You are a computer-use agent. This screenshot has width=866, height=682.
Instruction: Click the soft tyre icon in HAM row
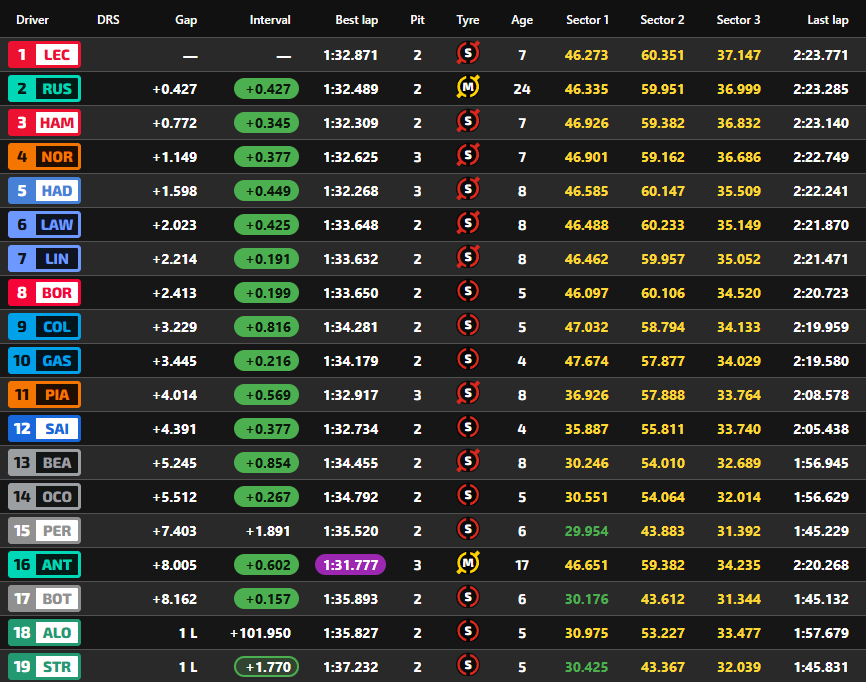coord(468,121)
